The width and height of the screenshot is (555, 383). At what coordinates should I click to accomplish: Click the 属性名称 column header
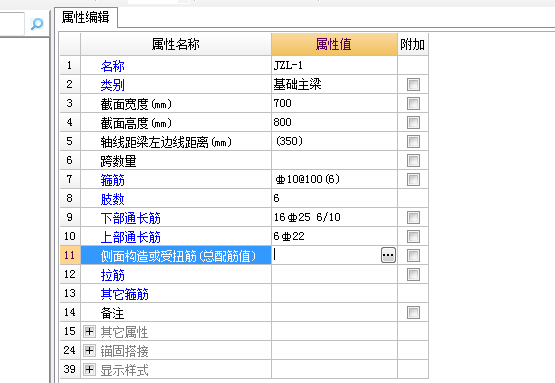(176, 44)
